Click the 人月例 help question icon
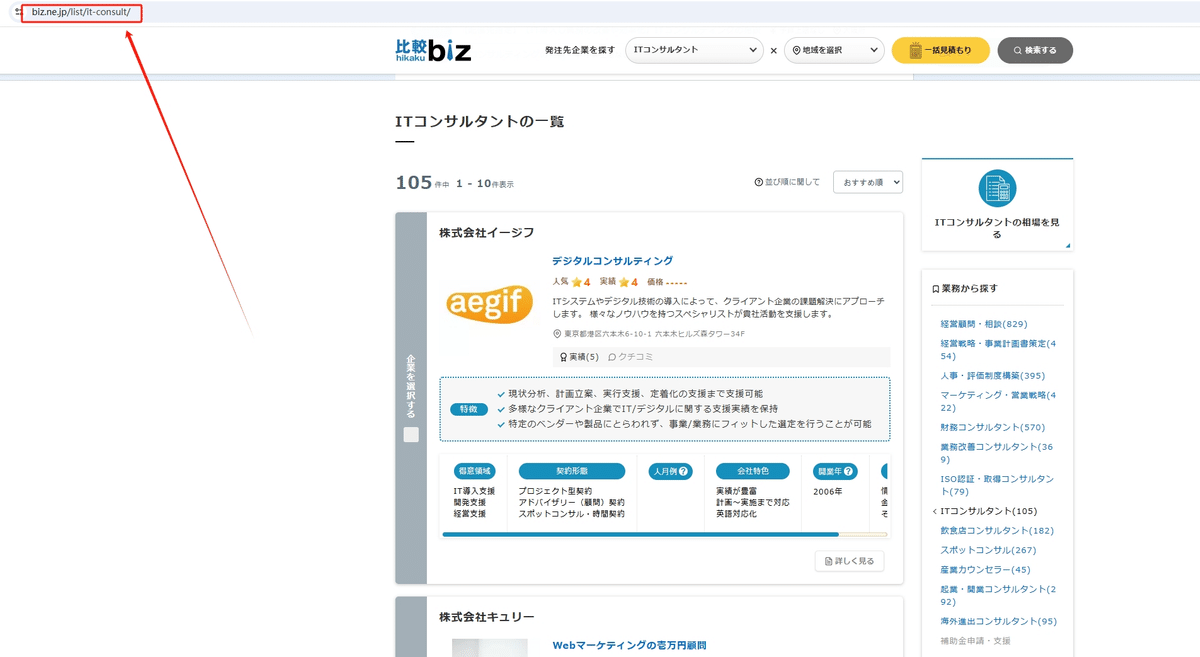 [684, 471]
